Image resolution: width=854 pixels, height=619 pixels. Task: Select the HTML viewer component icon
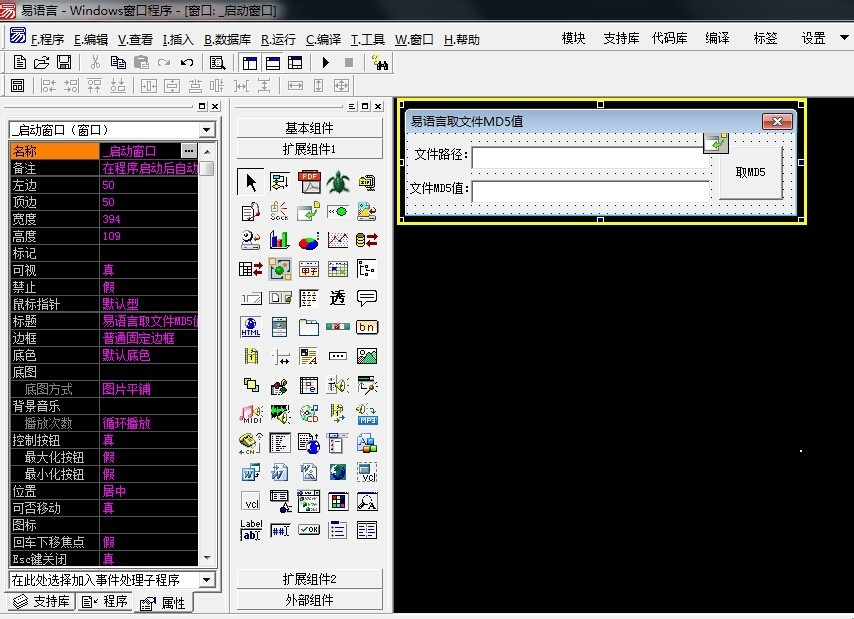pos(251,327)
